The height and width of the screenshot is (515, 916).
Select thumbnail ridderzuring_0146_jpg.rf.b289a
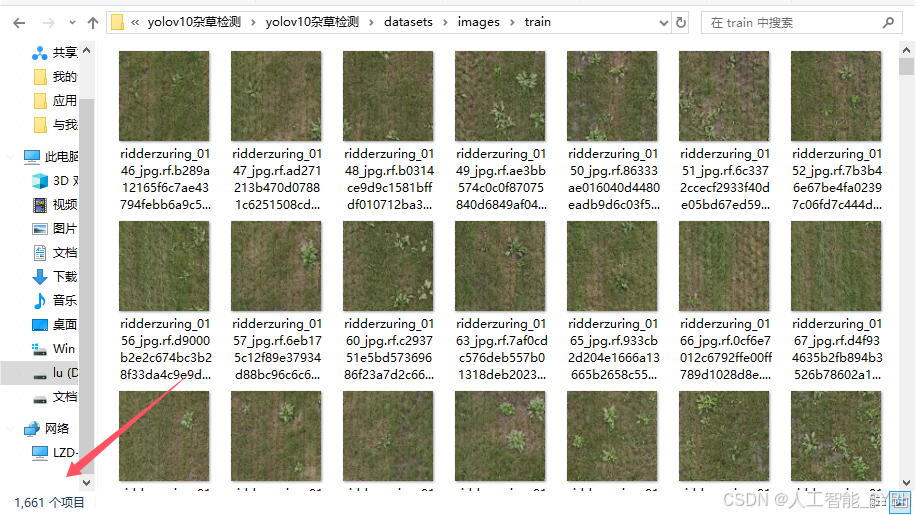(x=164, y=96)
